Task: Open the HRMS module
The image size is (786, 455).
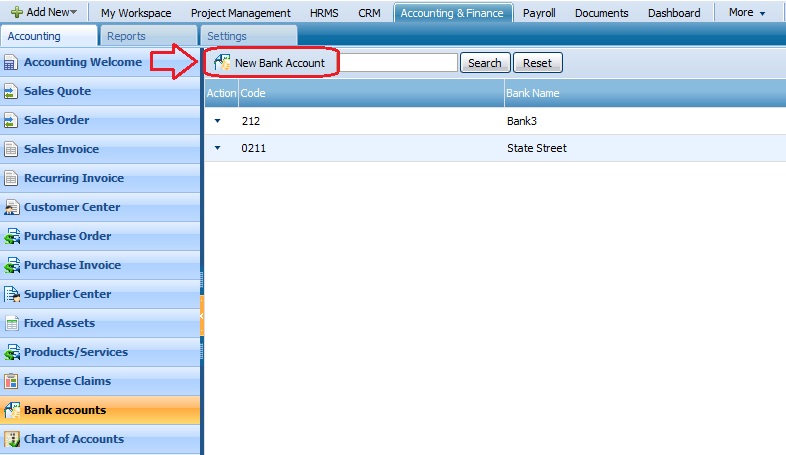Action: pyautogui.click(x=324, y=13)
